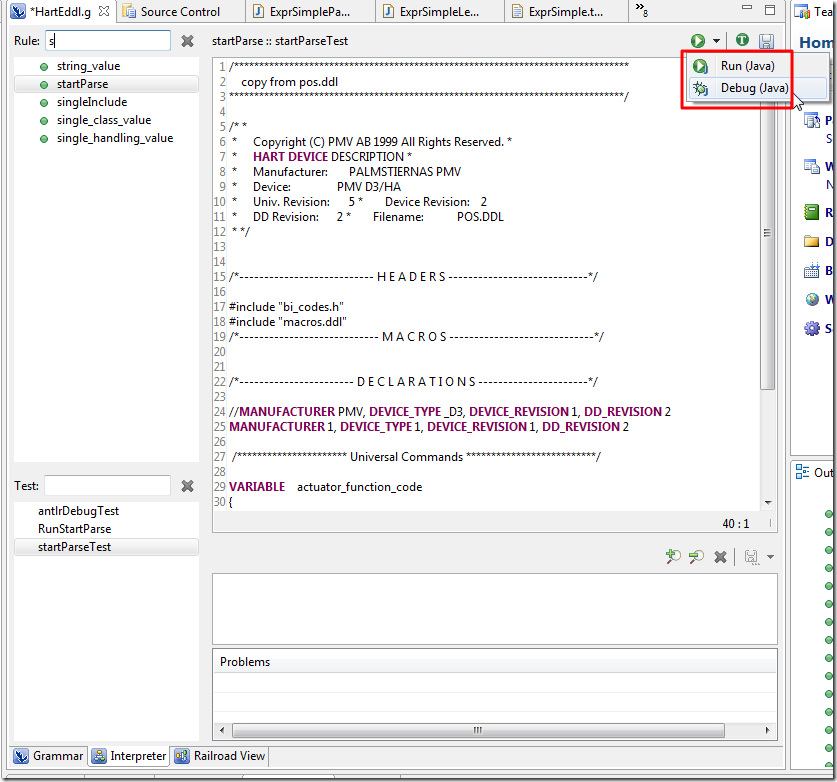Click the calendar icon in Team panel
Image resolution: width=837 pixels, height=782 pixels.
click(811, 271)
